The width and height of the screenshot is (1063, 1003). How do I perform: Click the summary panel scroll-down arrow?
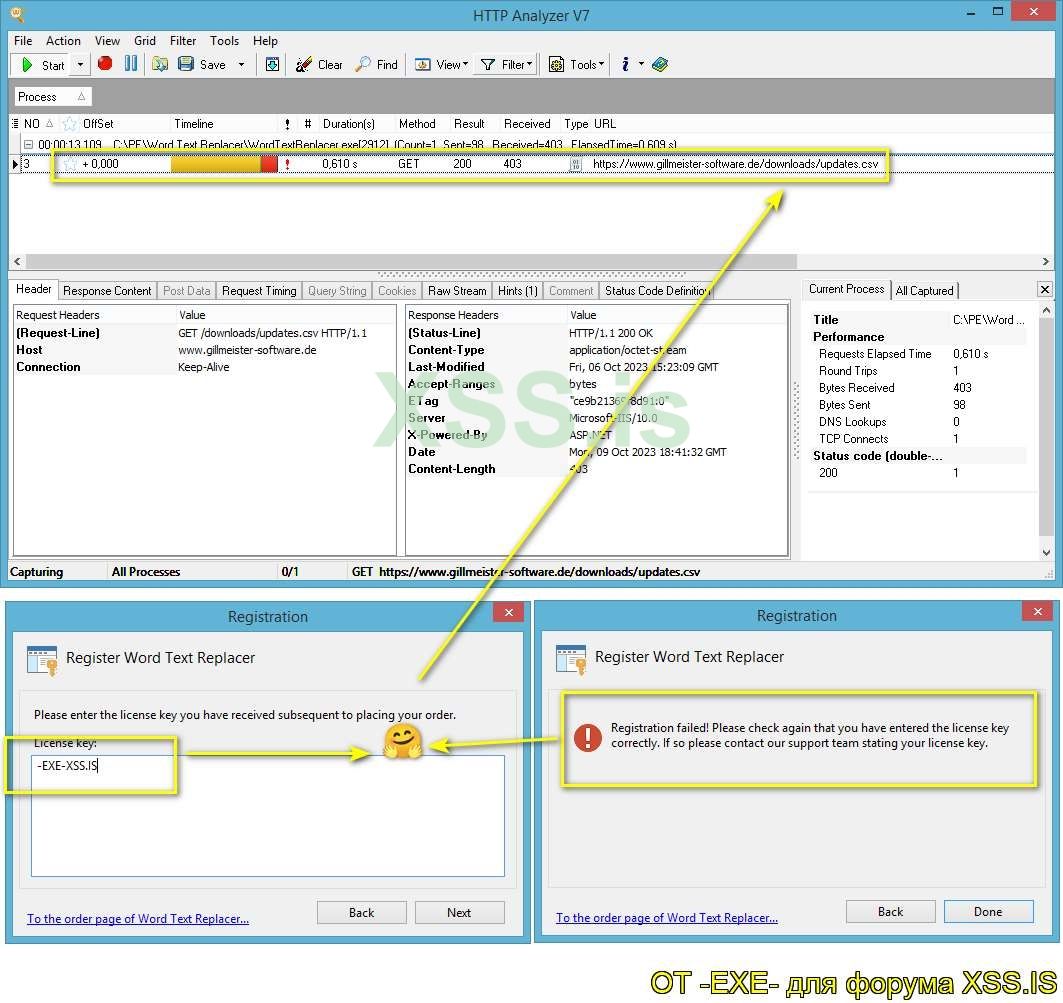pyautogui.click(x=1046, y=553)
